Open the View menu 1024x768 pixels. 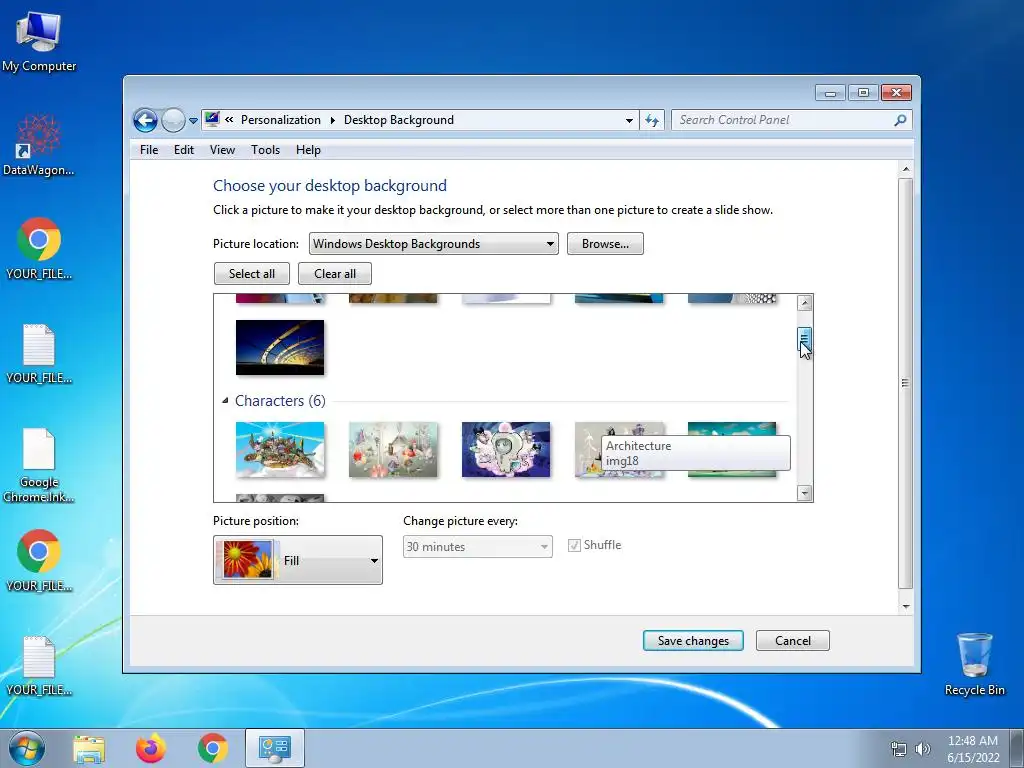pyautogui.click(x=222, y=150)
